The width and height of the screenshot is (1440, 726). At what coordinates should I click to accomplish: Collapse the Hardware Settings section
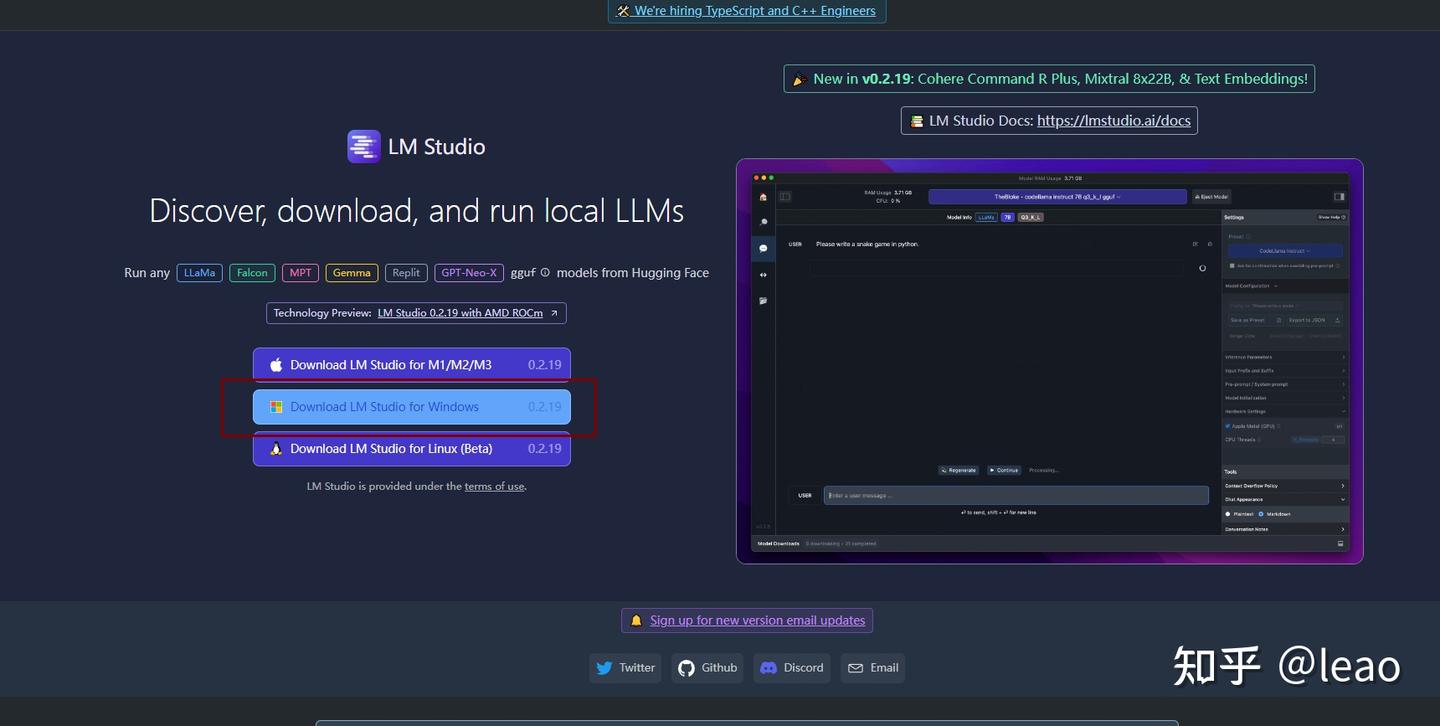pyautogui.click(x=1285, y=409)
